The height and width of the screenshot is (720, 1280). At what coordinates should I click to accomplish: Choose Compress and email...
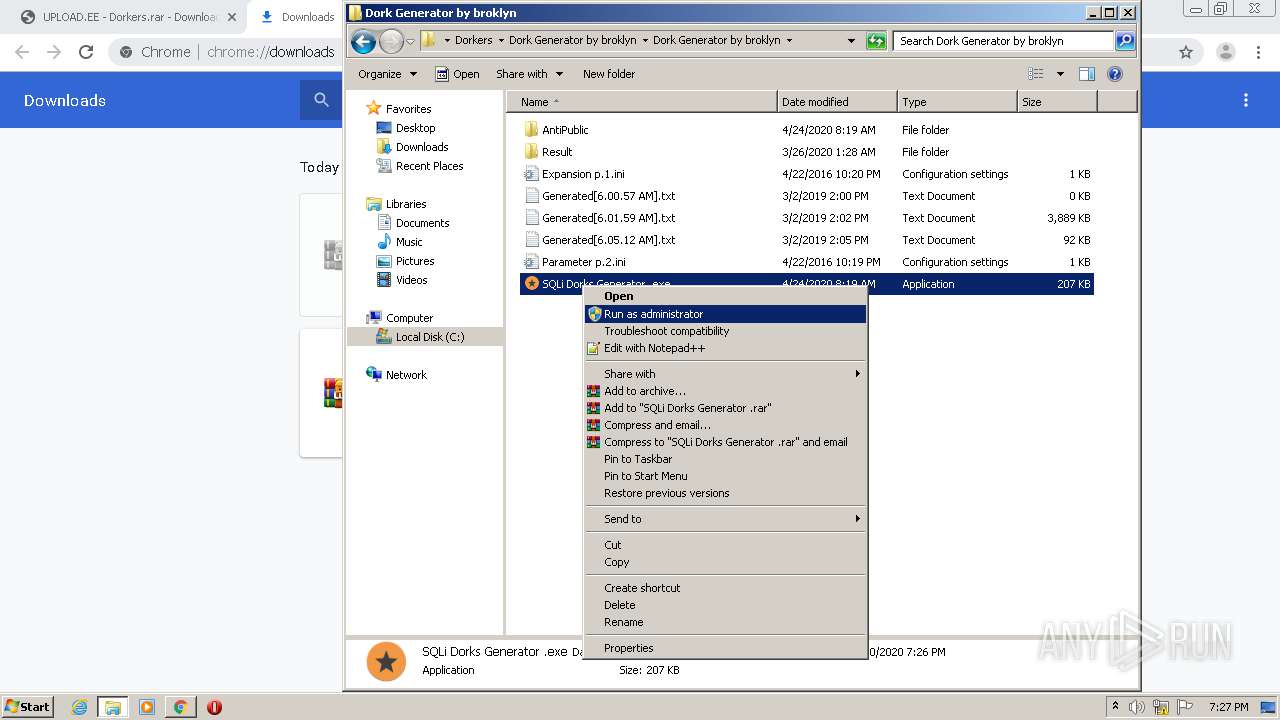(725, 425)
